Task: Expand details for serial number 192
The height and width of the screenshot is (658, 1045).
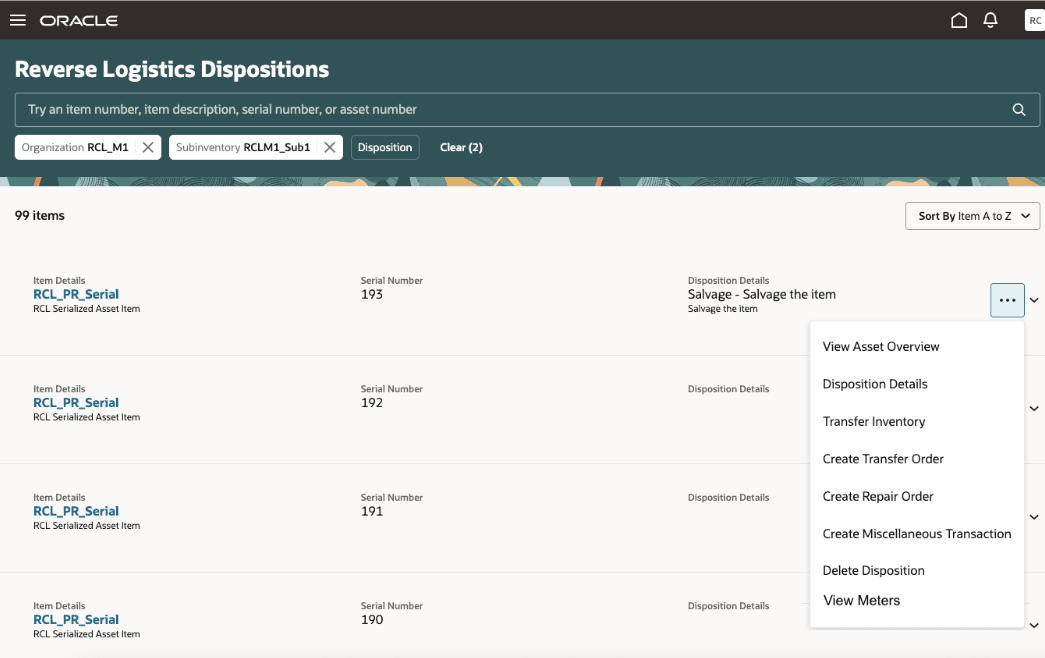Action: [x=1034, y=408]
